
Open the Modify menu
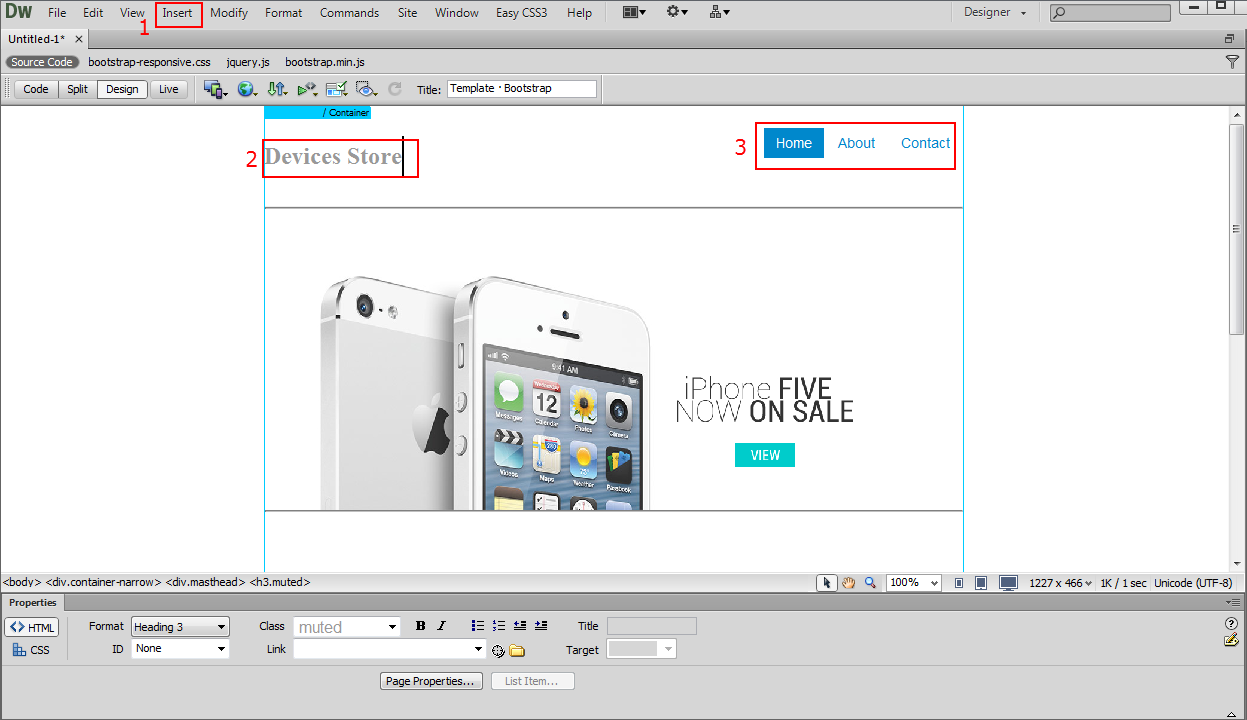[229, 13]
